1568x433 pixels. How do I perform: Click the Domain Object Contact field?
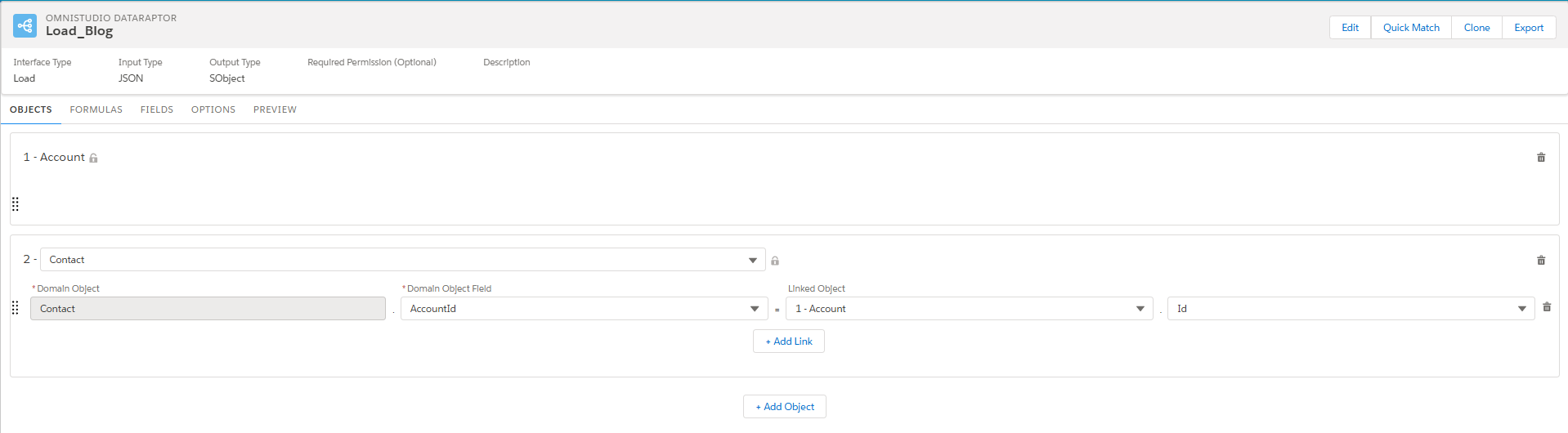208,309
